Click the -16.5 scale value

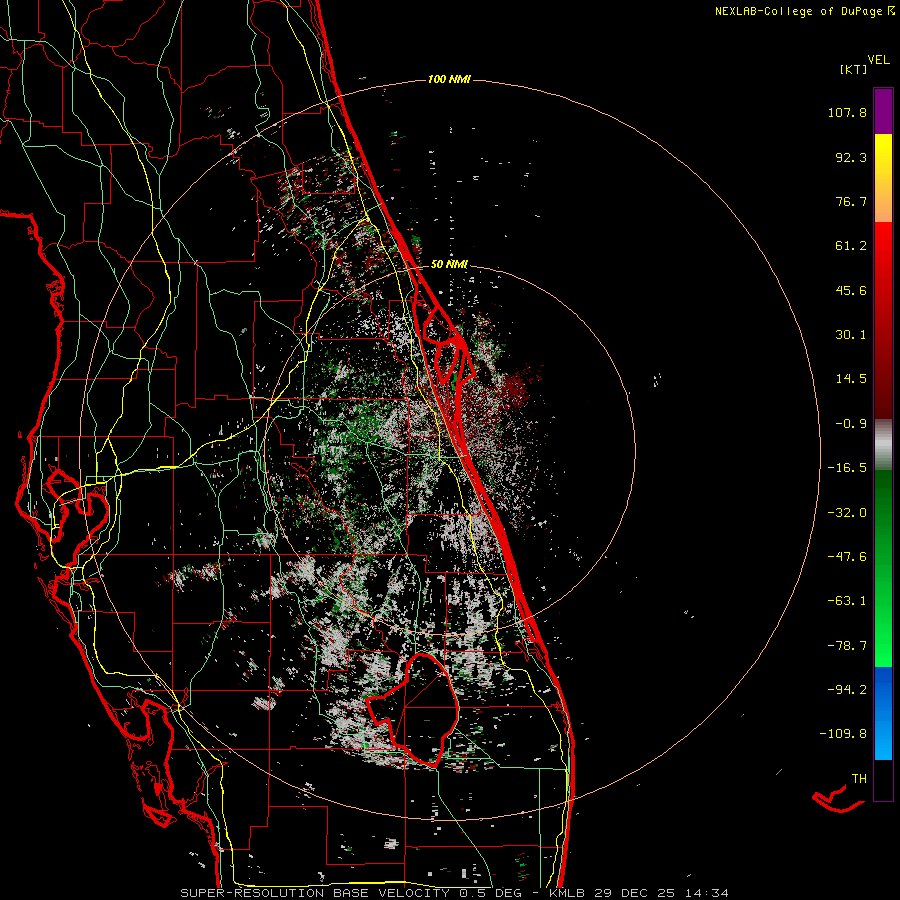(847, 468)
